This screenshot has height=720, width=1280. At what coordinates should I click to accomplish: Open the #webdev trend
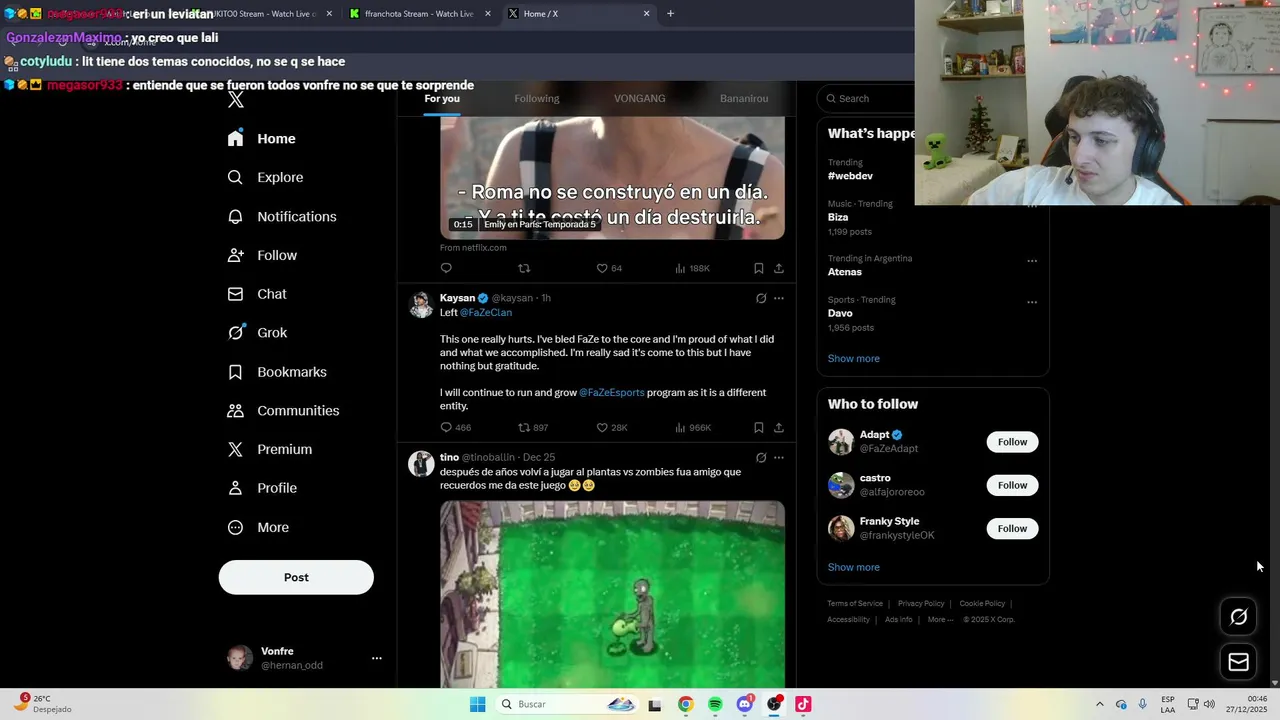point(850,176)
